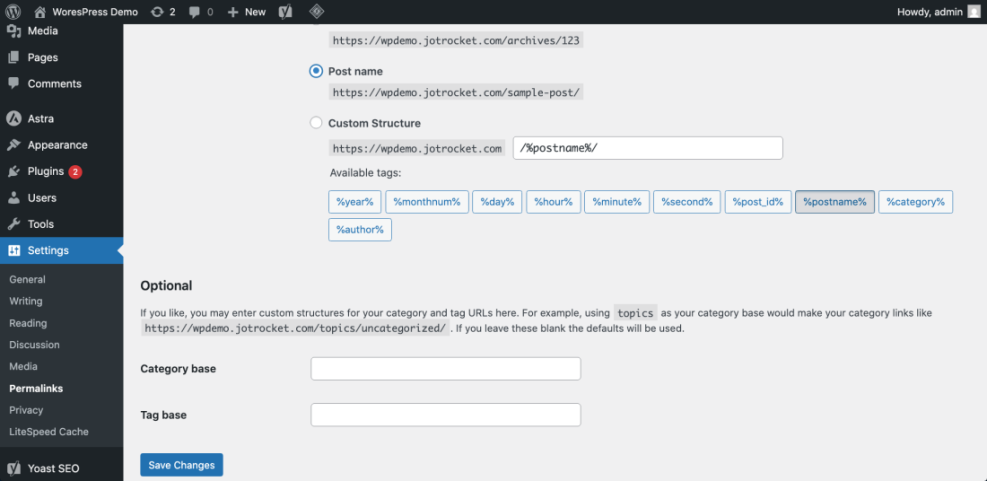The width and height of the screenshot is (987, 481).
Task: Click the Users person icon
Action: (x=14, y=198)
